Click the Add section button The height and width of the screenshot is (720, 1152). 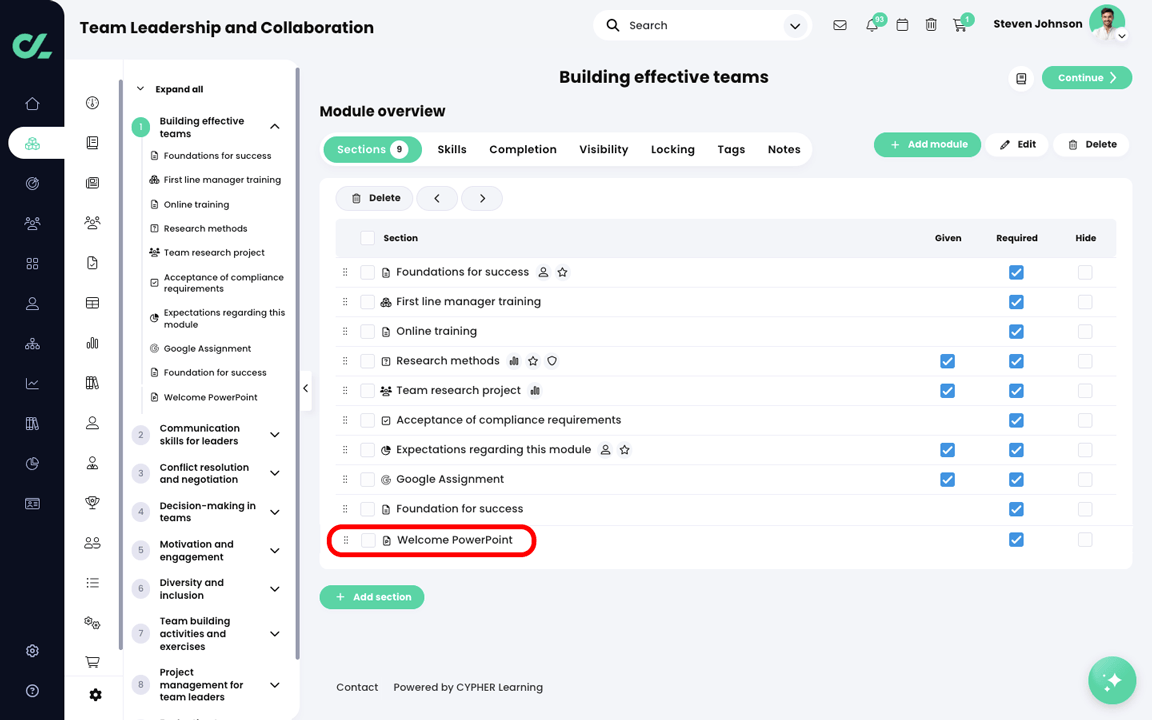372,597
